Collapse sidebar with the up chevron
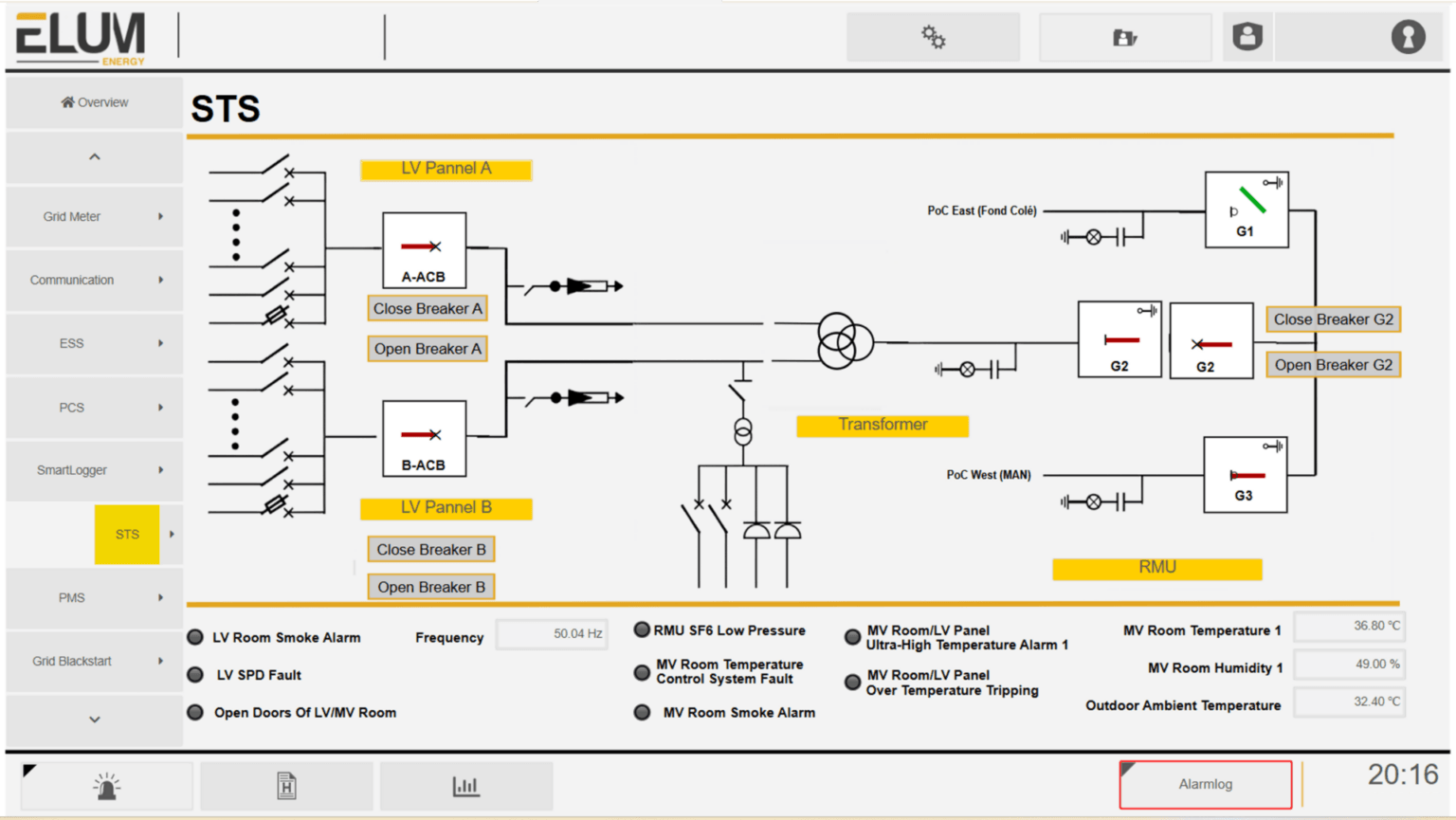 pyautogui.click(x=94, y=156)
